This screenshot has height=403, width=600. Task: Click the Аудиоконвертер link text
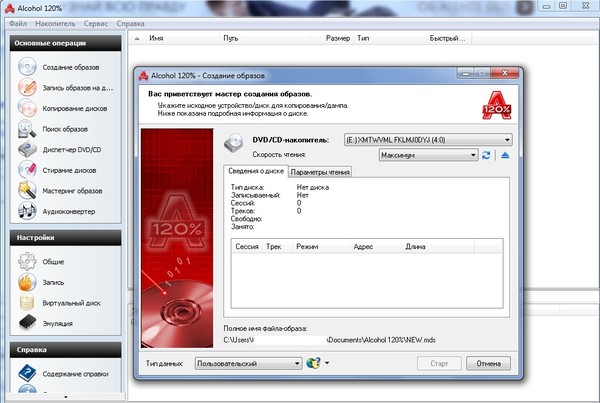68,211
